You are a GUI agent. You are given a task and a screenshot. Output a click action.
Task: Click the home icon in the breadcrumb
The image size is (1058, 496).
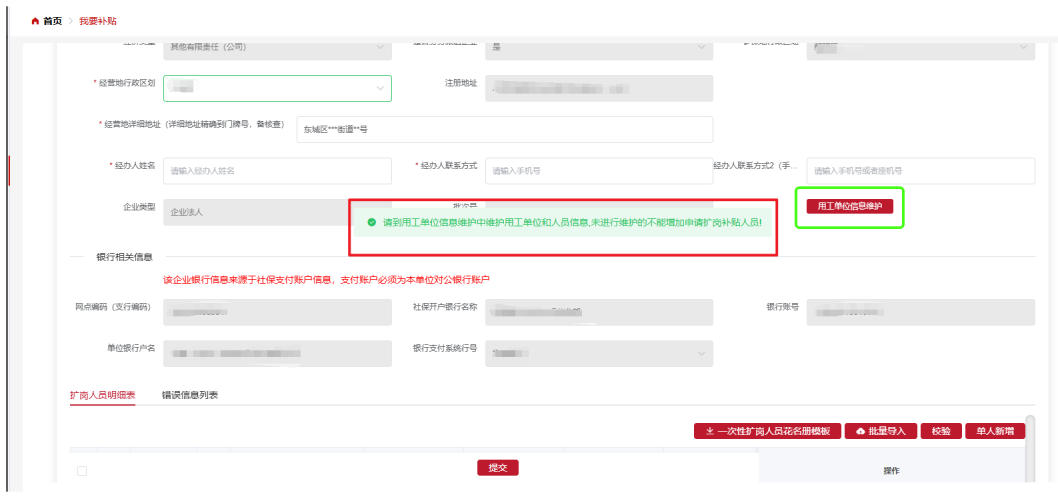(36, 21)
